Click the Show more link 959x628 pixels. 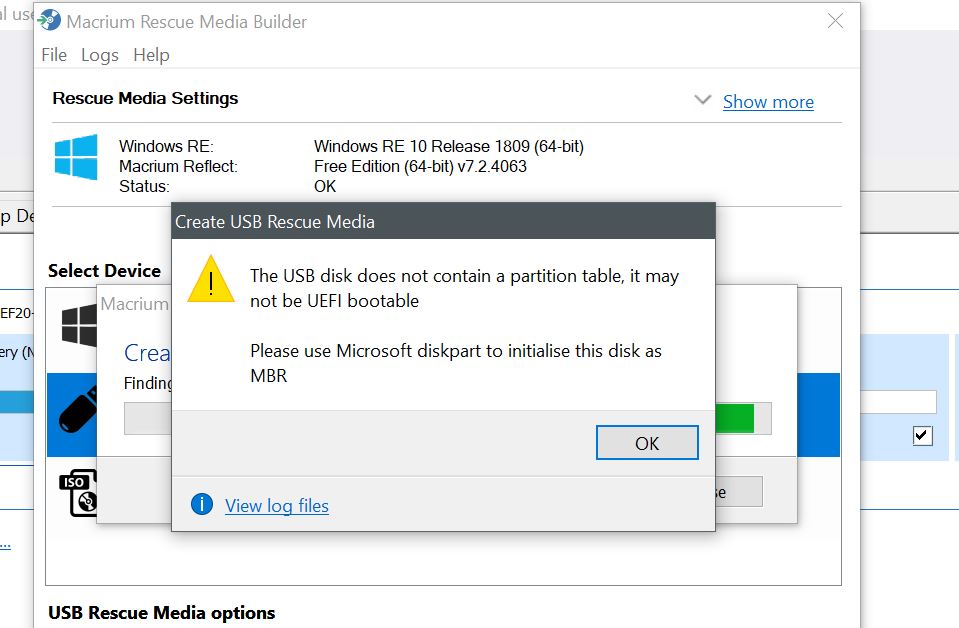pyautogui.click(x=768, y=102)
